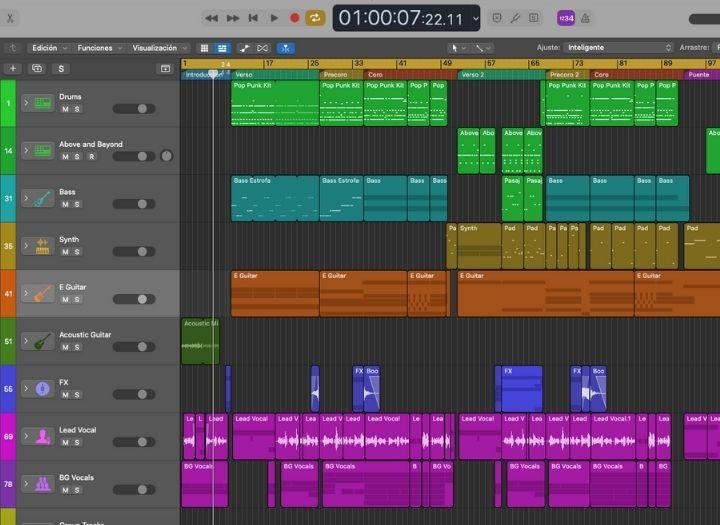Toggle the metronome click icon
This screenshot has width=720, height=525.
click(585, 18)
